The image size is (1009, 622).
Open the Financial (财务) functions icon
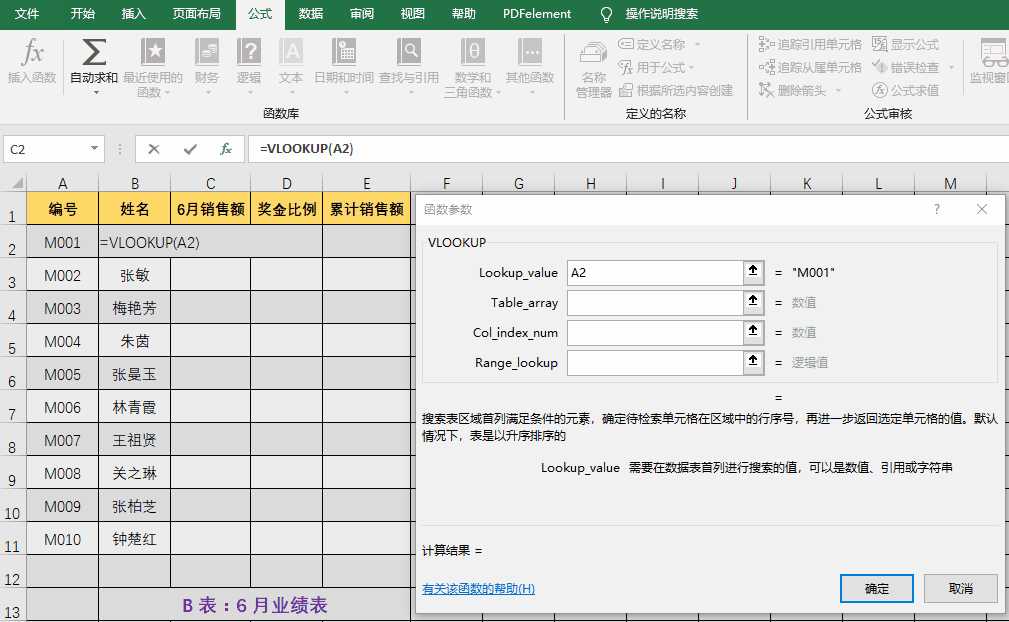(207, 51)
